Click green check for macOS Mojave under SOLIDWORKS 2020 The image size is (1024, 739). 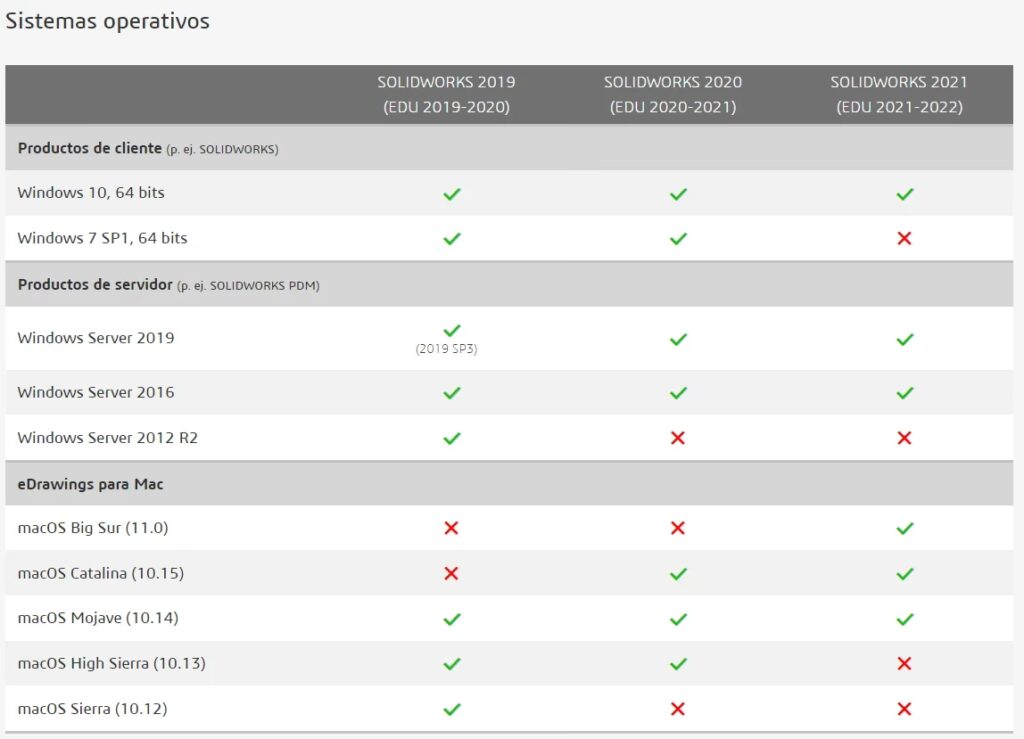(678, 619)
